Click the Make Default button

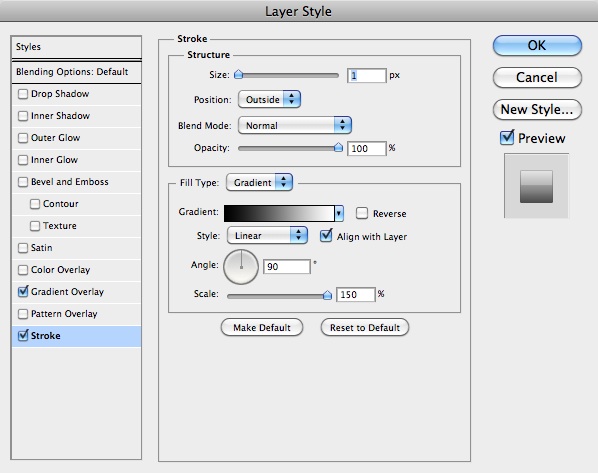point(262,328)
